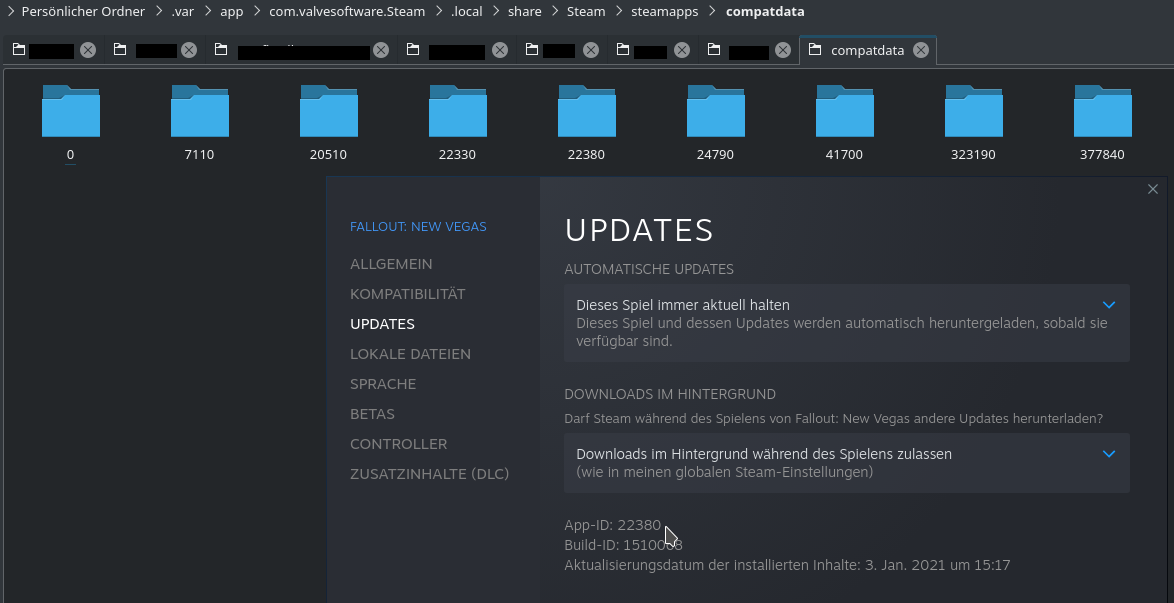Click the Aktualisierungsdatum line

(x=787, y=565)
